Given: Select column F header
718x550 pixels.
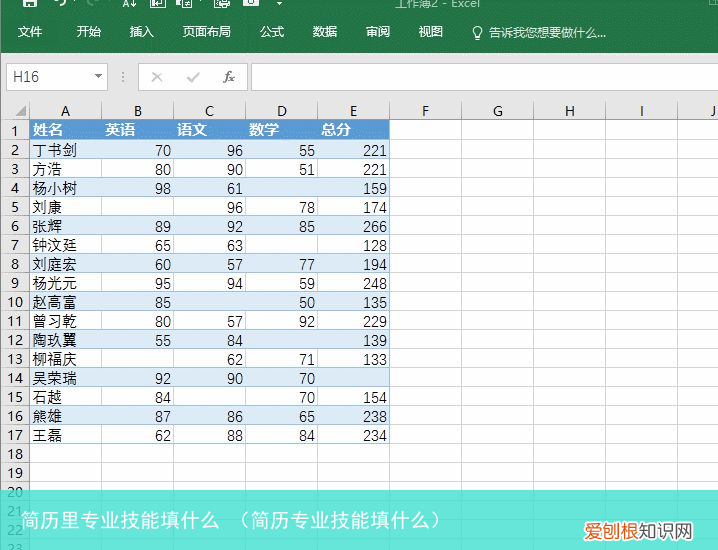Looking at the screenshot, I should (425, 111).
